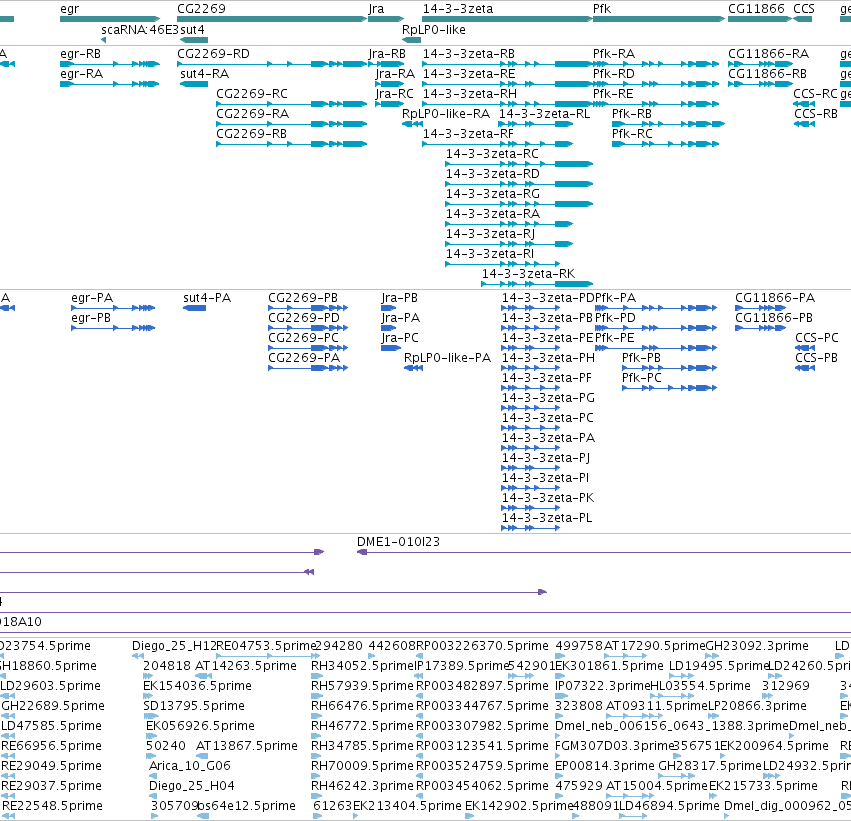The image size is (851, 821).
Task: Select the Jra gene feature
Action: pos(386,19)
